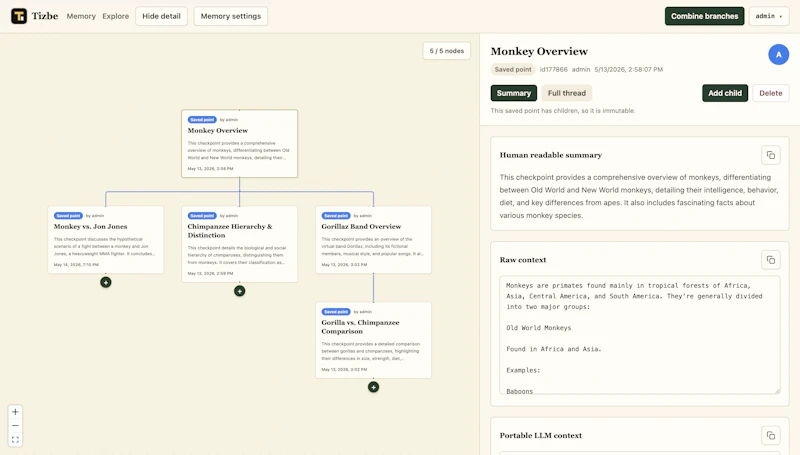Select the Gorilla vs. Chimpanzee Comparison node
The height and width of the screenshot is (455, 800).
tap(373, 340)
